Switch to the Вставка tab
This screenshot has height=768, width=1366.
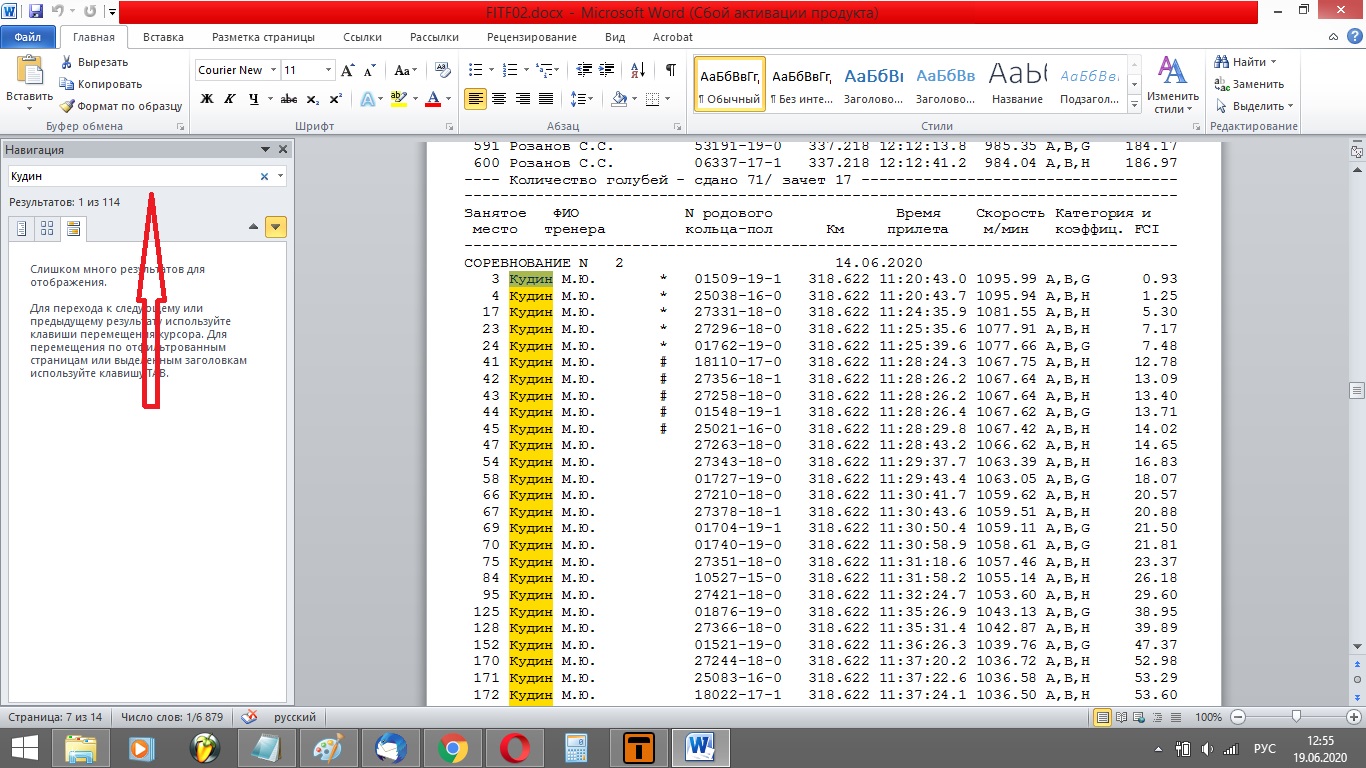(163, 37)
